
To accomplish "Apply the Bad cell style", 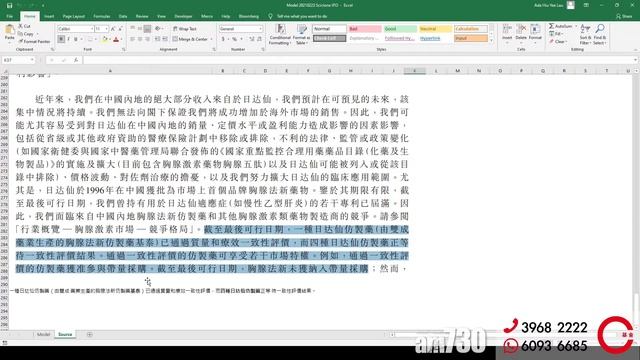I will 364,29.
